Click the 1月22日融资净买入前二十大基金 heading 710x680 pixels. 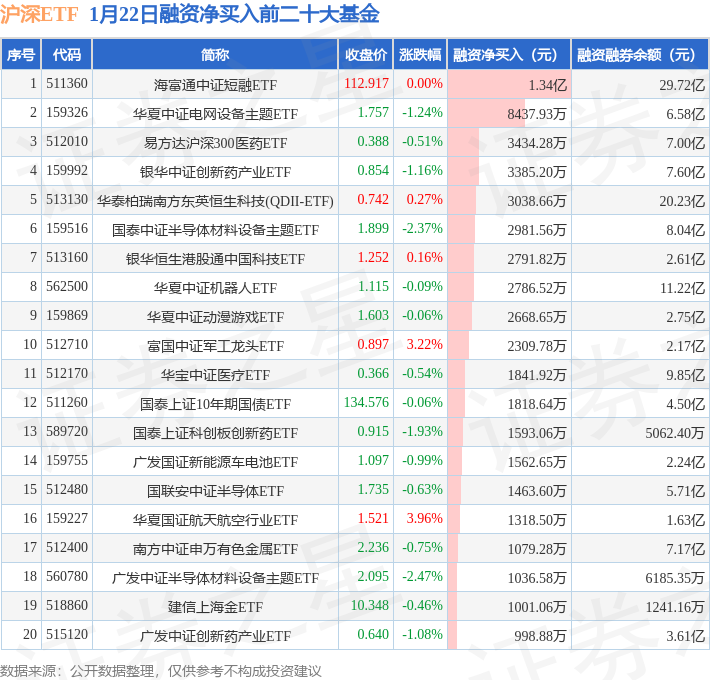point(234,14)
